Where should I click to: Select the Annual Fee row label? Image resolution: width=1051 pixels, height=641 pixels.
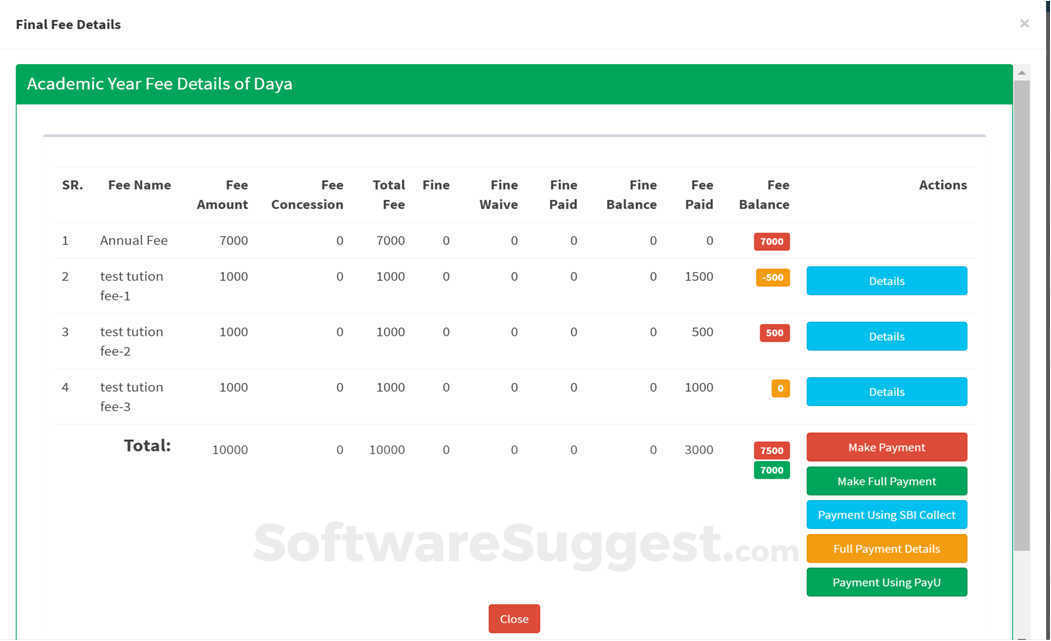[x=133, y=240]
